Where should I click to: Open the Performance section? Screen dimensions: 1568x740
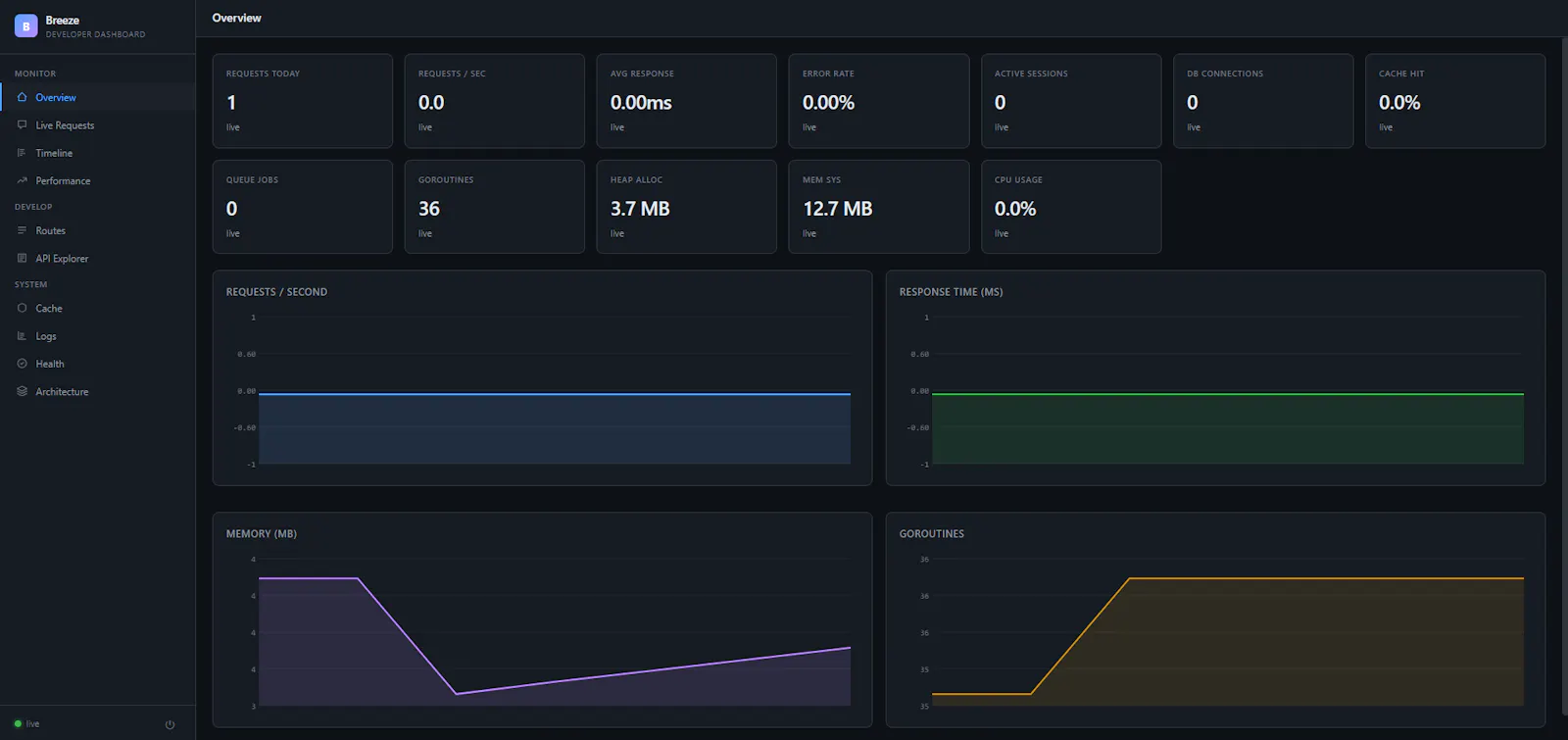[x=98, y=180]
